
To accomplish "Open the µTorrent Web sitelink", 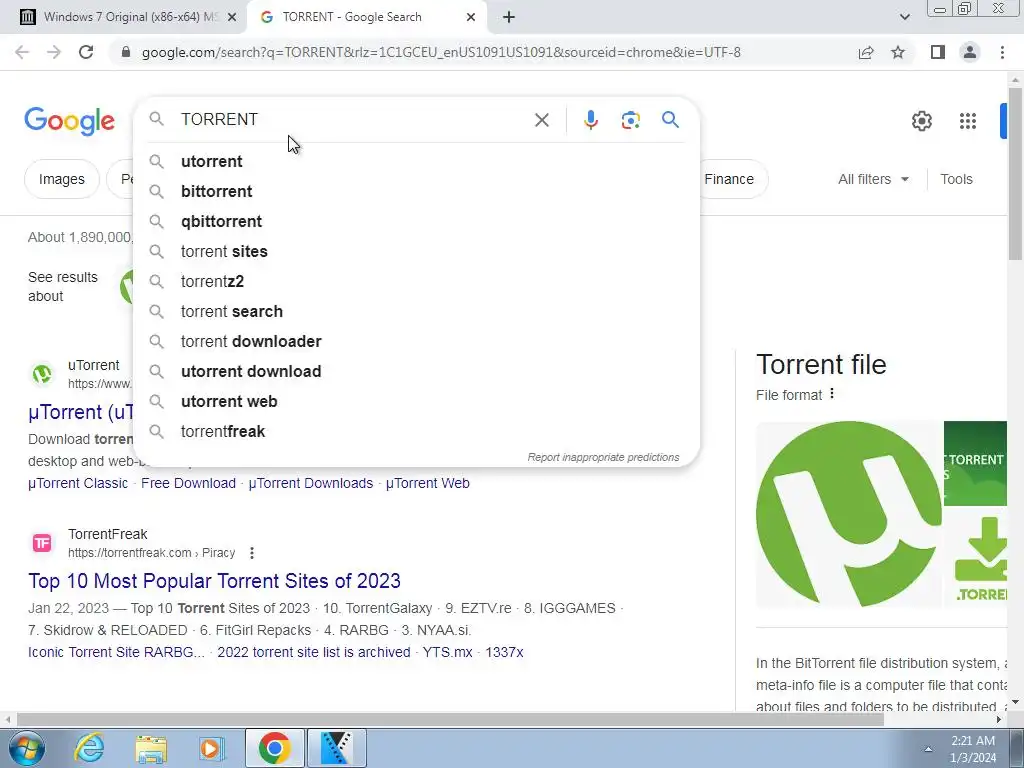I will point(428,483).
